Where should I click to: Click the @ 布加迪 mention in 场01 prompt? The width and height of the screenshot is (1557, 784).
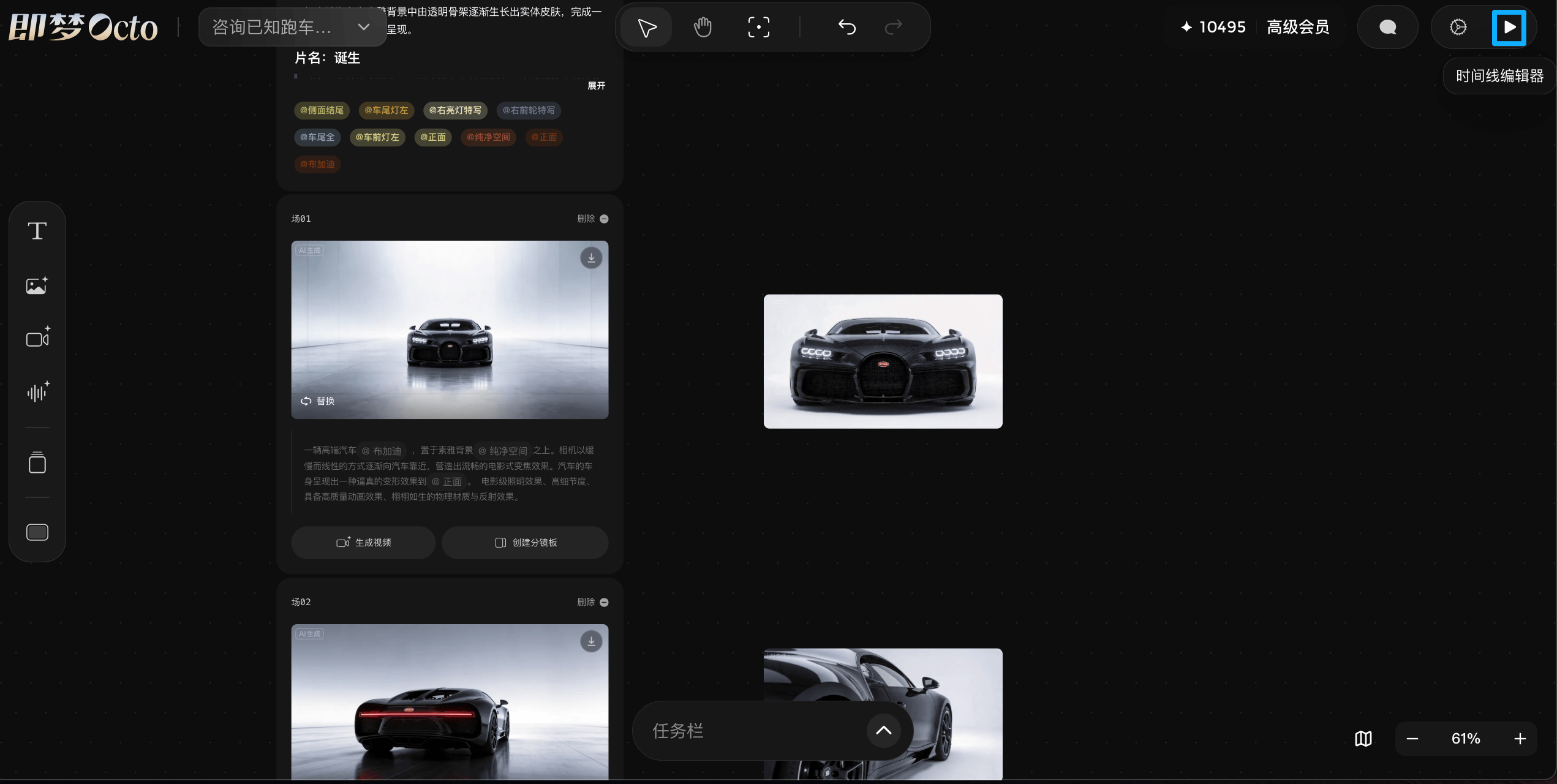pyautogui.click(x=382, y=451)
